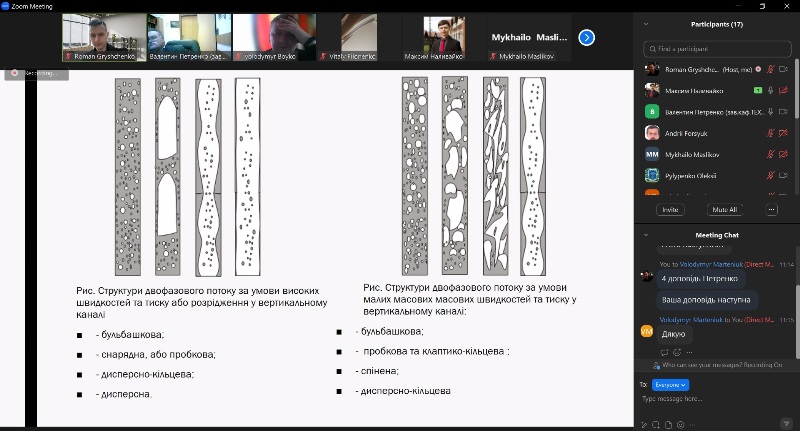800x431 pixels.
Task: Click Andrii Forsyuk's disabled camera icon
Action: tap(784, 133)
